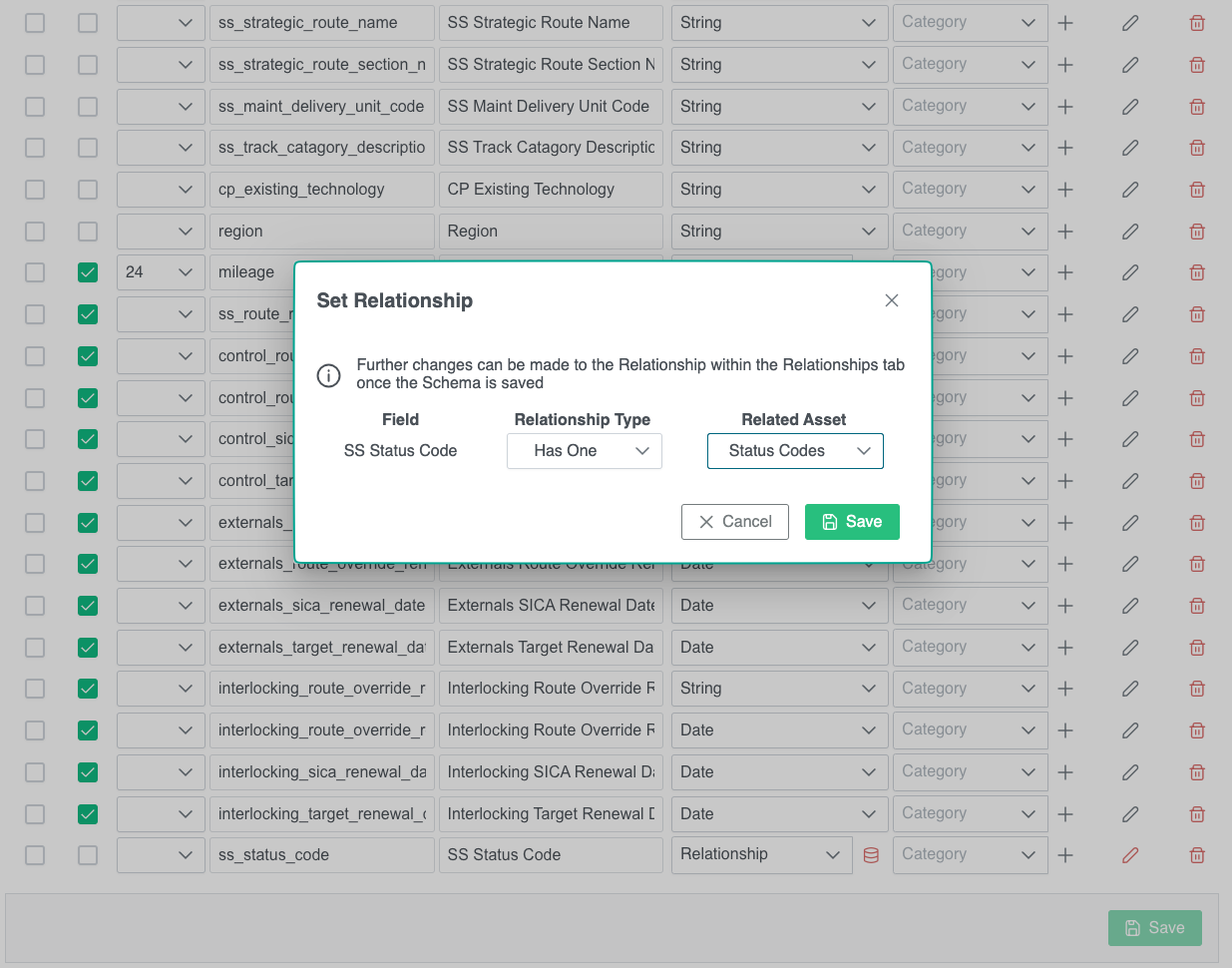Image resolution: width=1232 pixels, height=968 pixels.
Task: Click the red edit pencil for ss_status_code row
Action: click(1130, 855)
